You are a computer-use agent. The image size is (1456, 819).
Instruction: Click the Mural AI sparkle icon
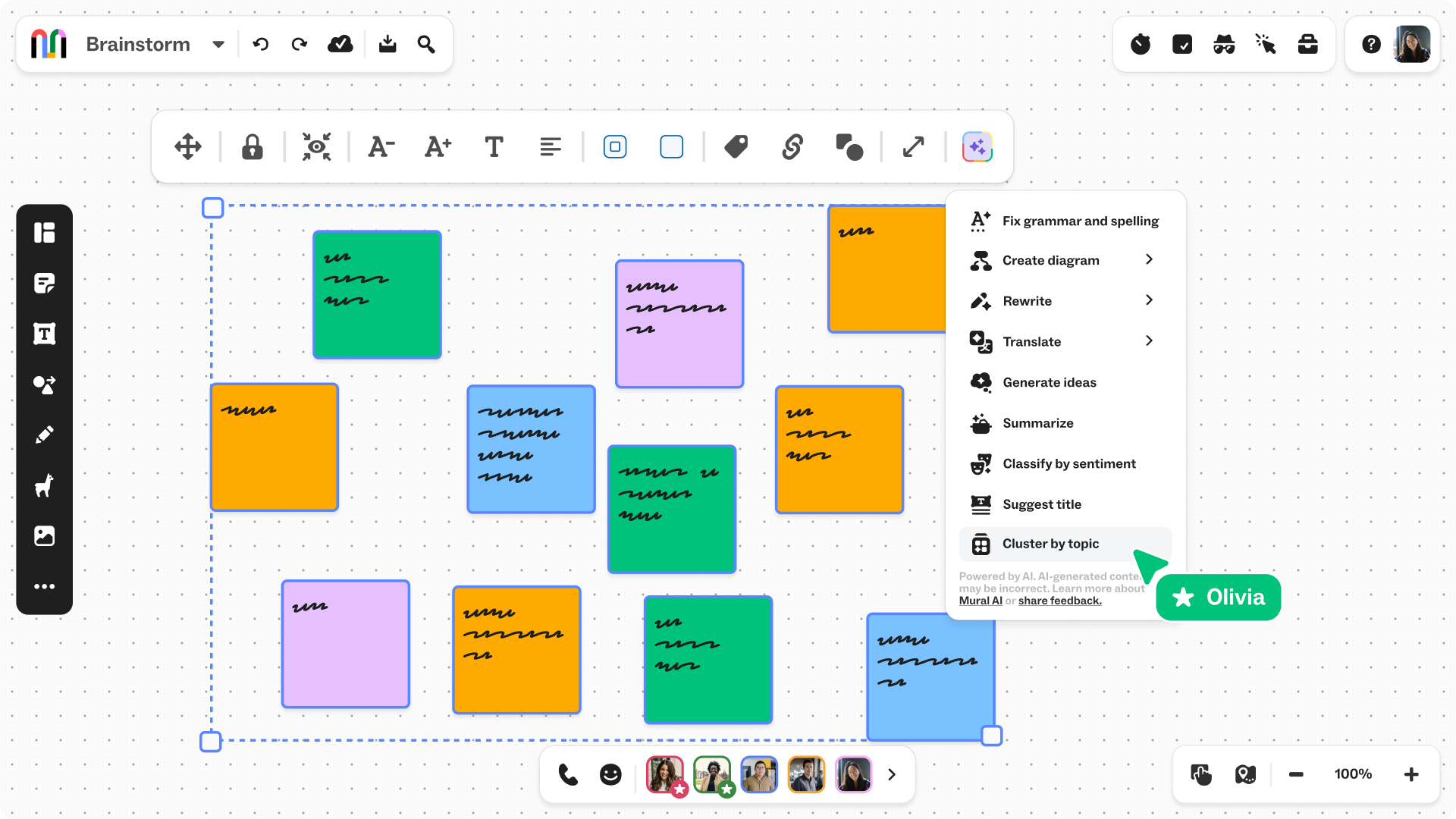click(x=977, y=147)
